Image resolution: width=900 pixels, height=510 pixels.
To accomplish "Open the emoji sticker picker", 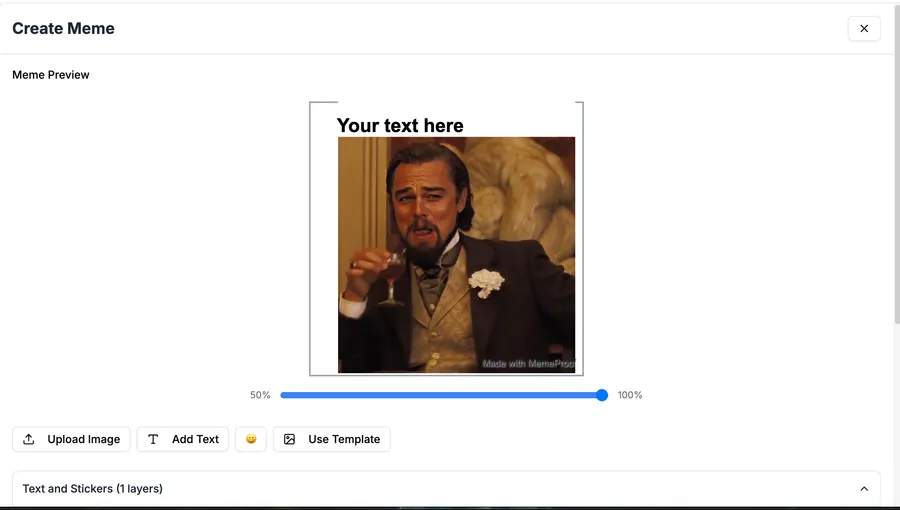I will pyautogui.click(x=251, y=439).
